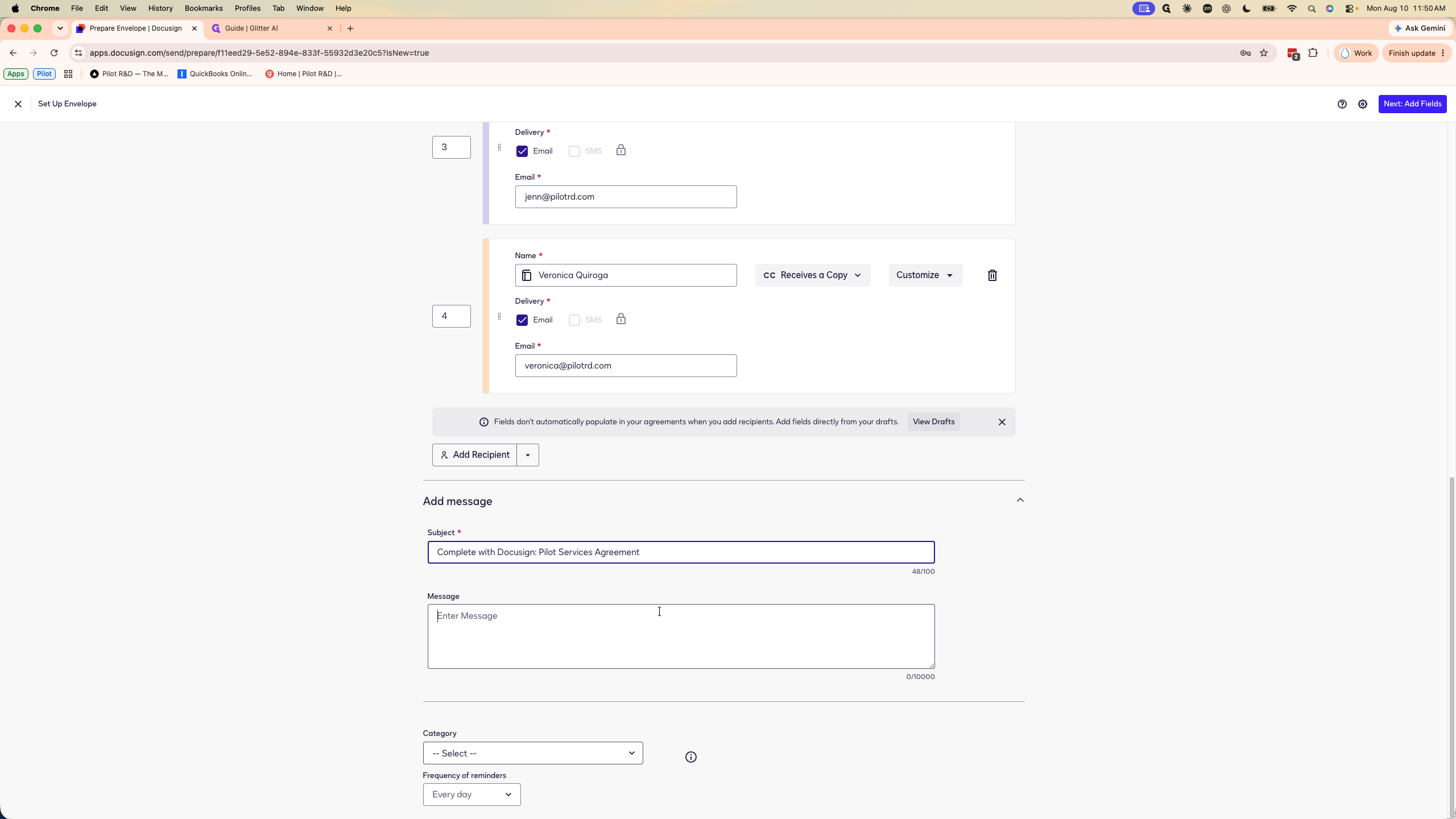This screenshot has height=819, width=1456.
Task: Open Apps bookmark
Action: [16, 74]
